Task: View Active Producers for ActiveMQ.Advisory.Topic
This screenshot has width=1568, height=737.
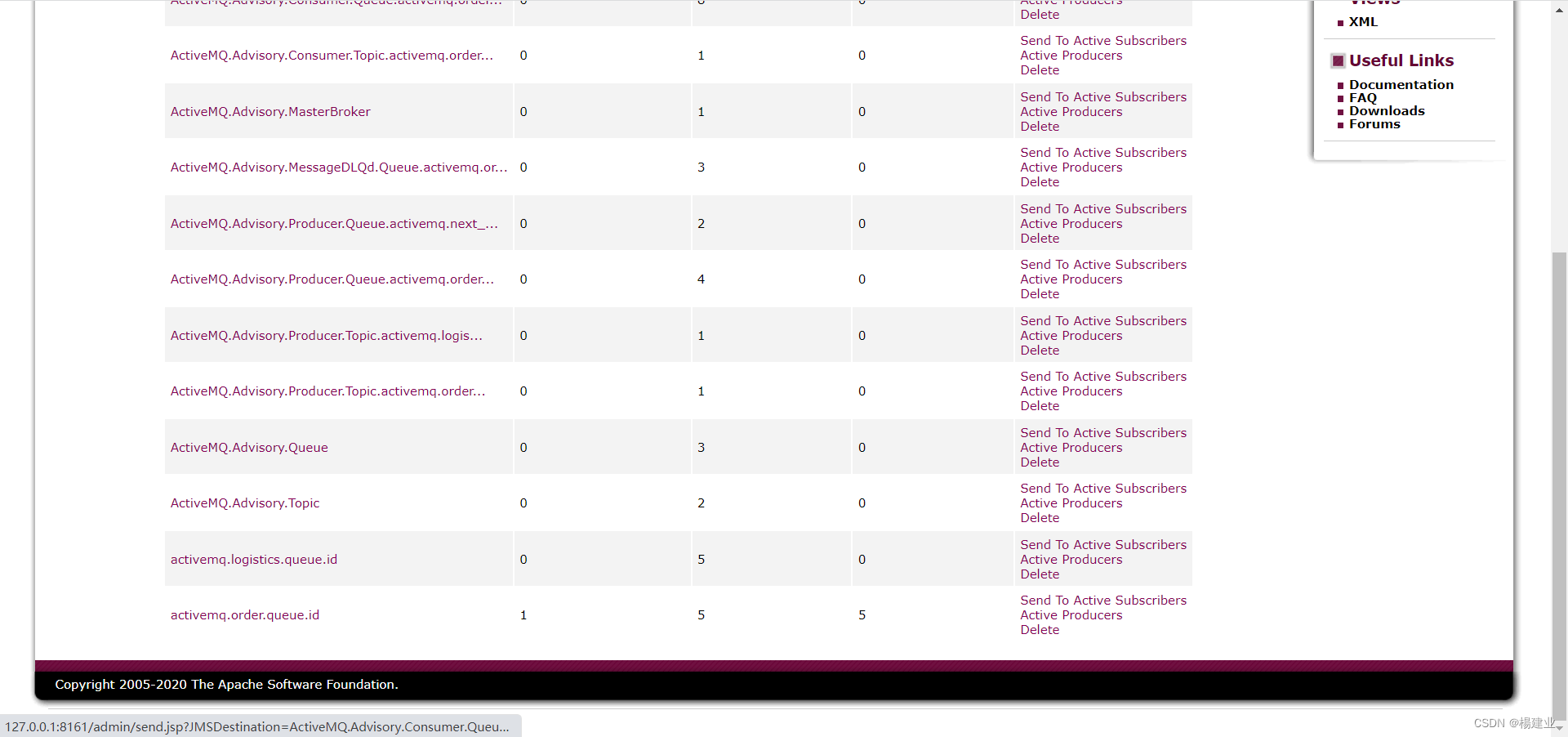Action: click(1071, 503)
